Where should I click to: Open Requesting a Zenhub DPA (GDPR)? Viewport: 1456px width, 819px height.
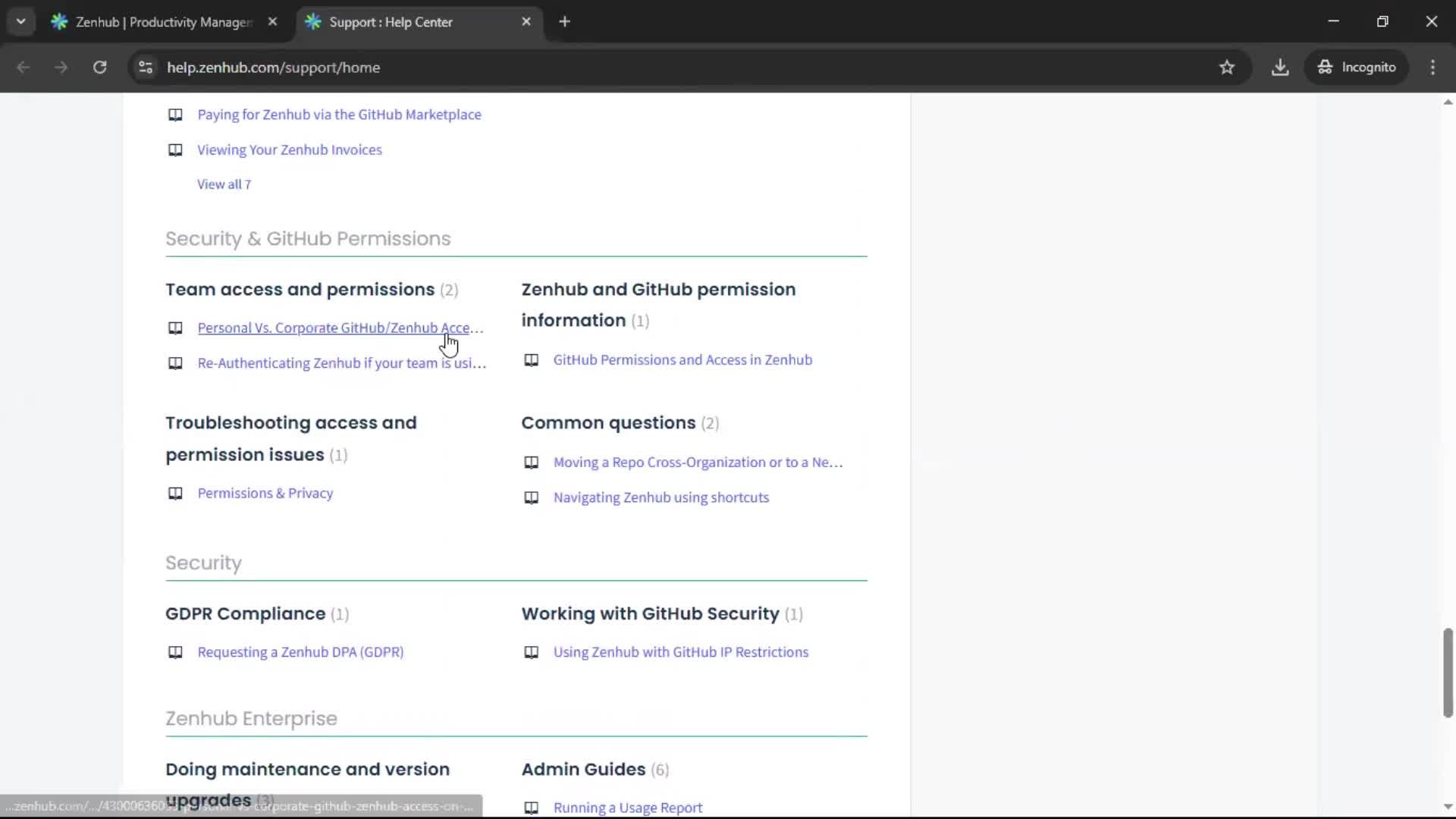coord(300,652)
